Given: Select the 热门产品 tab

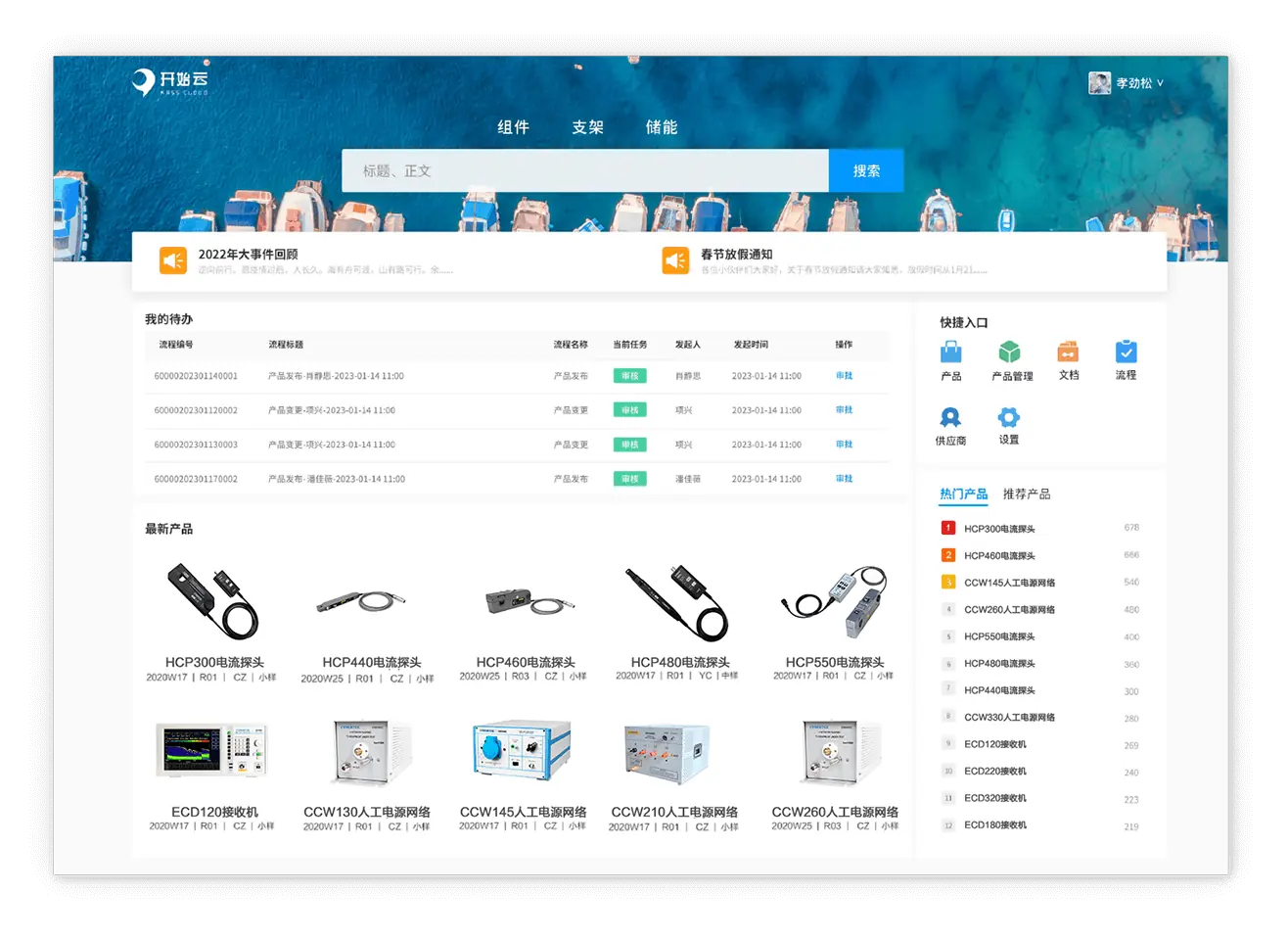Looking at the screenshot, I should coord(963,494).
